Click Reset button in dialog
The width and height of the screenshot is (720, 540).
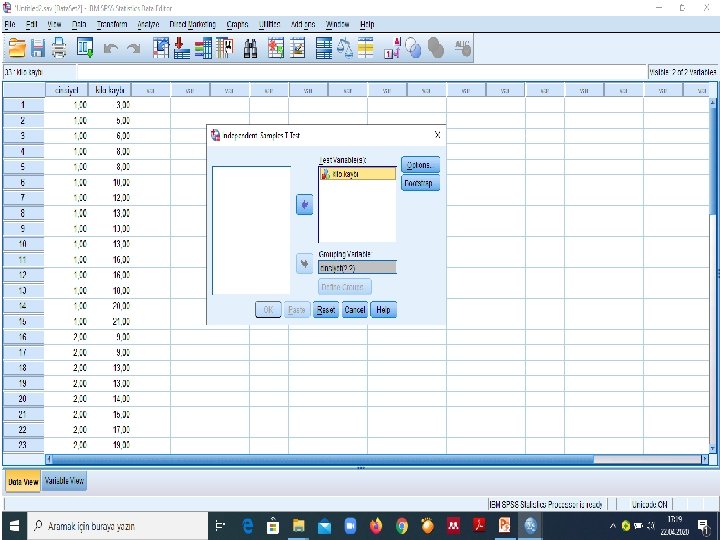click(x=326, y=310)
